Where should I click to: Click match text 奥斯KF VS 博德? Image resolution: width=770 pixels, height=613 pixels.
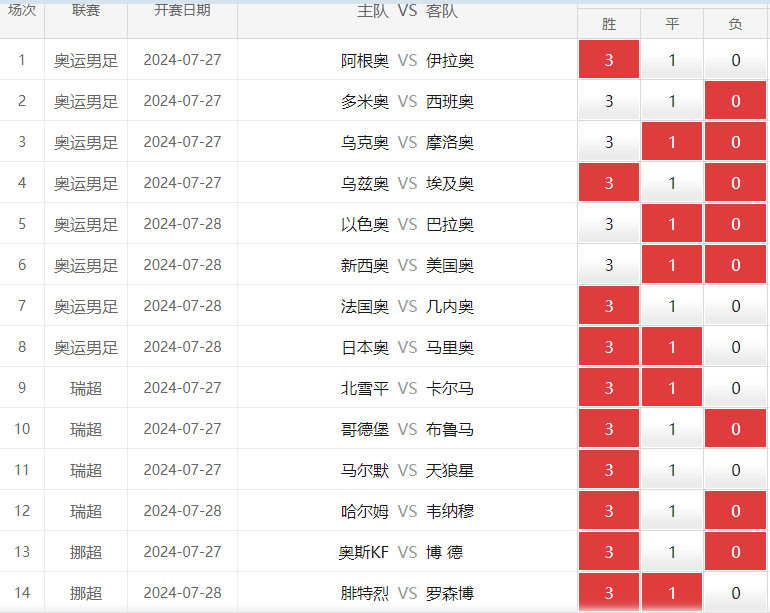[401, 553]
